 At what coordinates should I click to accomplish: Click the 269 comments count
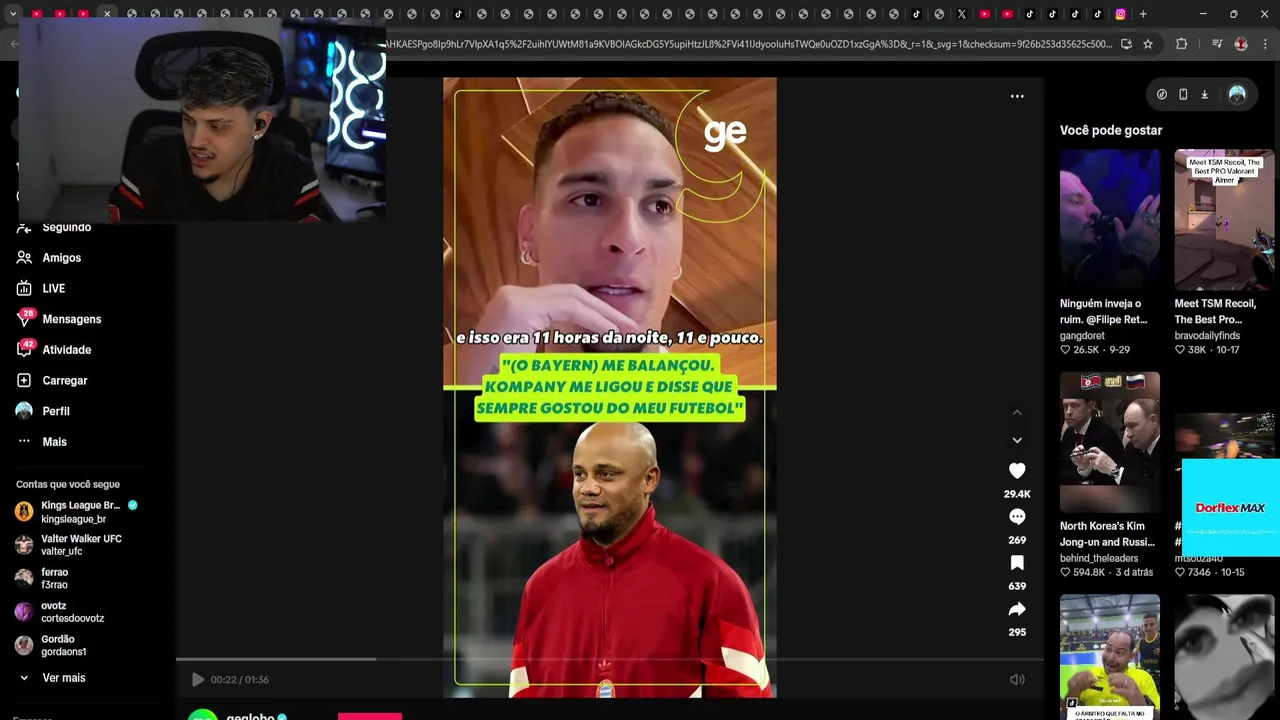click(x=1017, y=540)
